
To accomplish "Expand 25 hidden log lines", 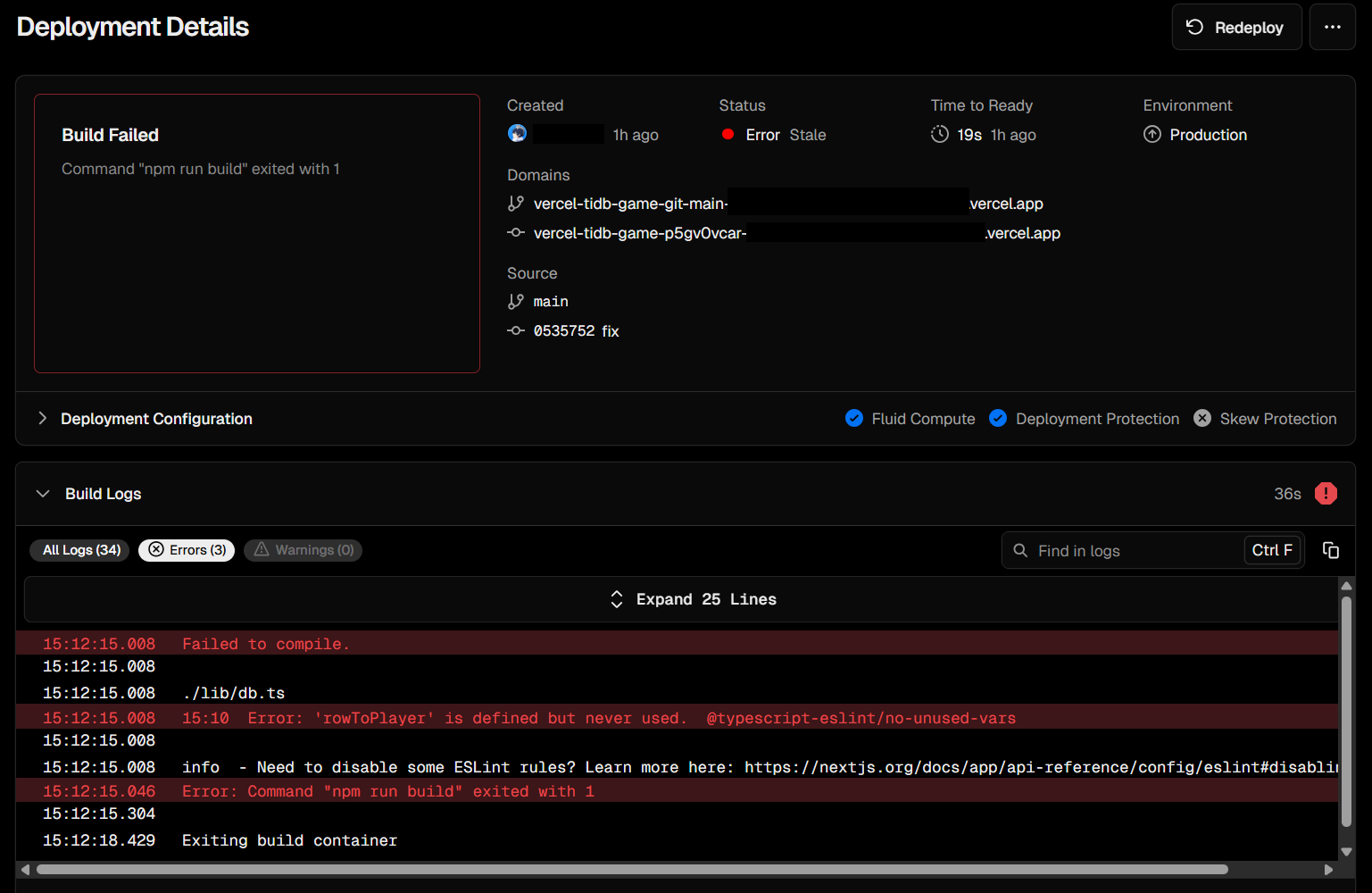I will tap(680, 599).
